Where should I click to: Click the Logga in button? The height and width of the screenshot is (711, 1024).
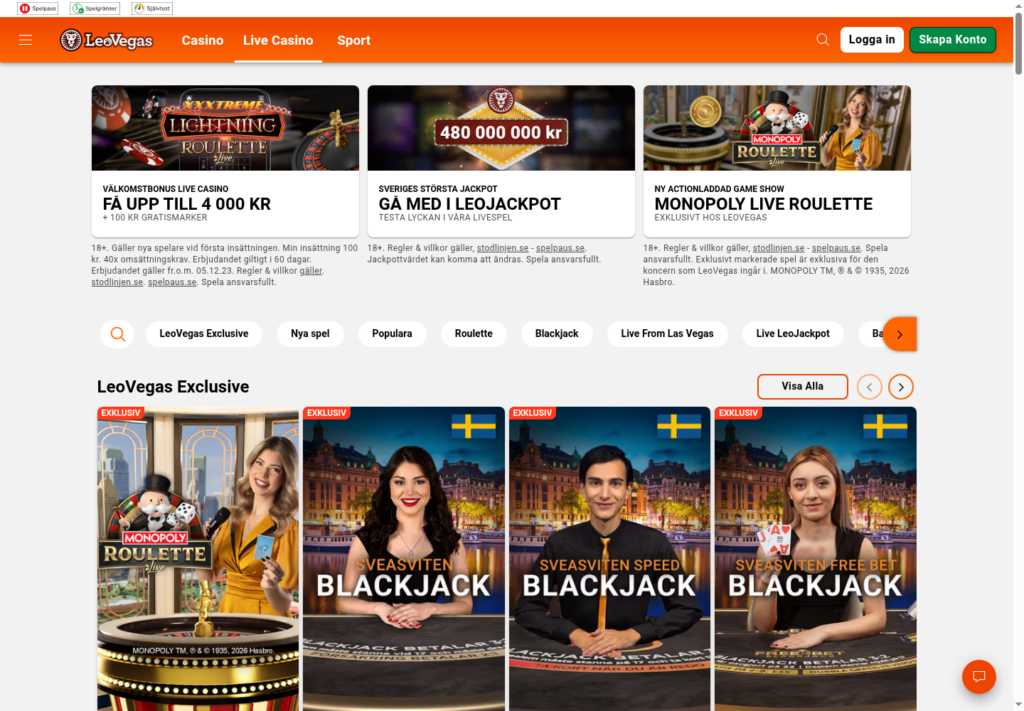(872, 40)
